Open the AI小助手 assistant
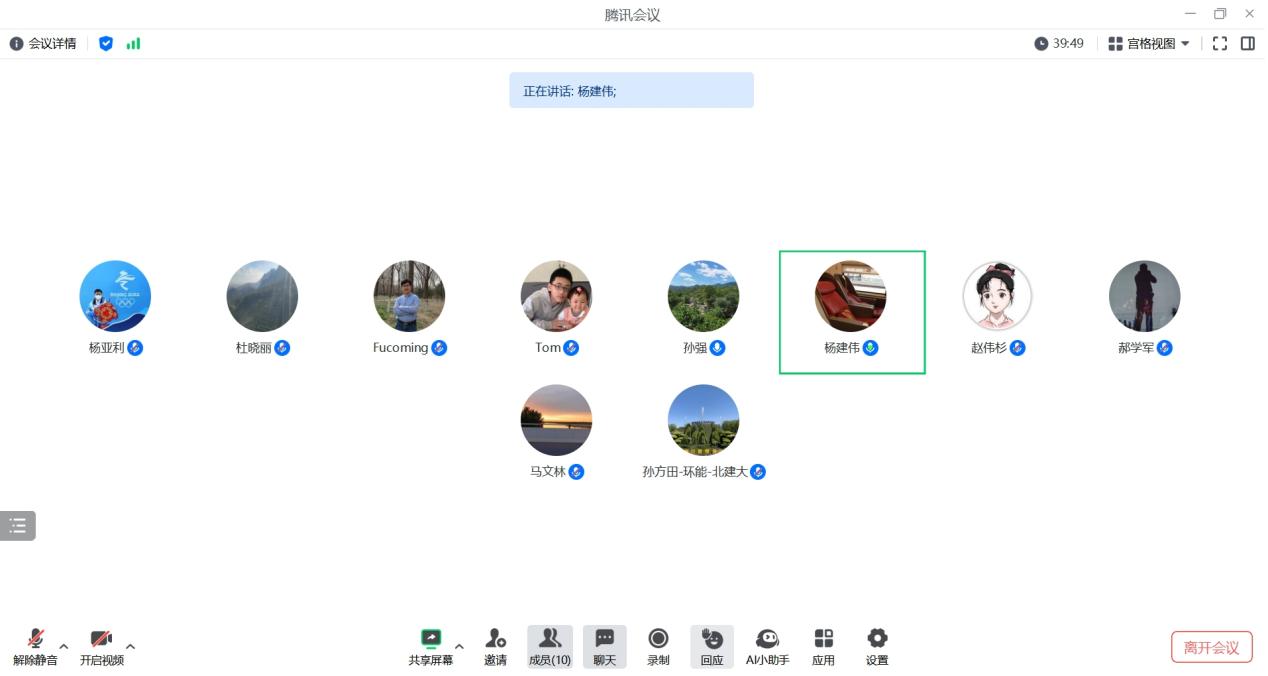This screenshot has width=1268, height=676. [x=767, y=646]
